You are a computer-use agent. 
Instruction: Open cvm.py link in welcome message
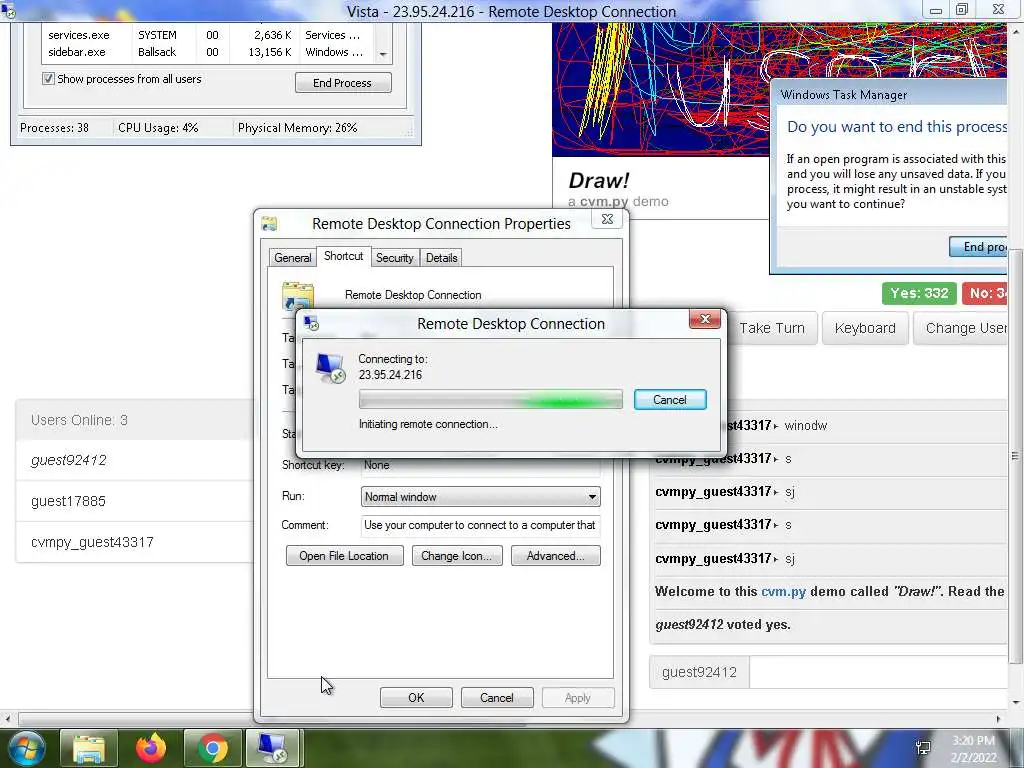tap(783, 591)
